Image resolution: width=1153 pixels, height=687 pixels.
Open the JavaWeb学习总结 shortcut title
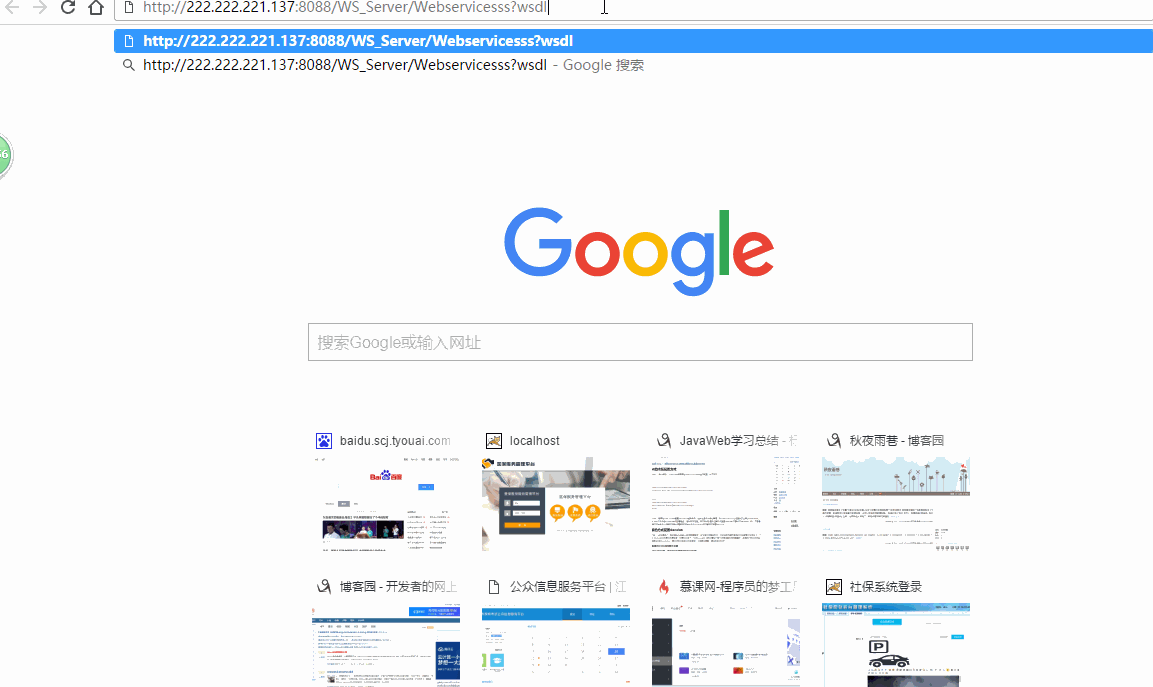coord(738,441)
